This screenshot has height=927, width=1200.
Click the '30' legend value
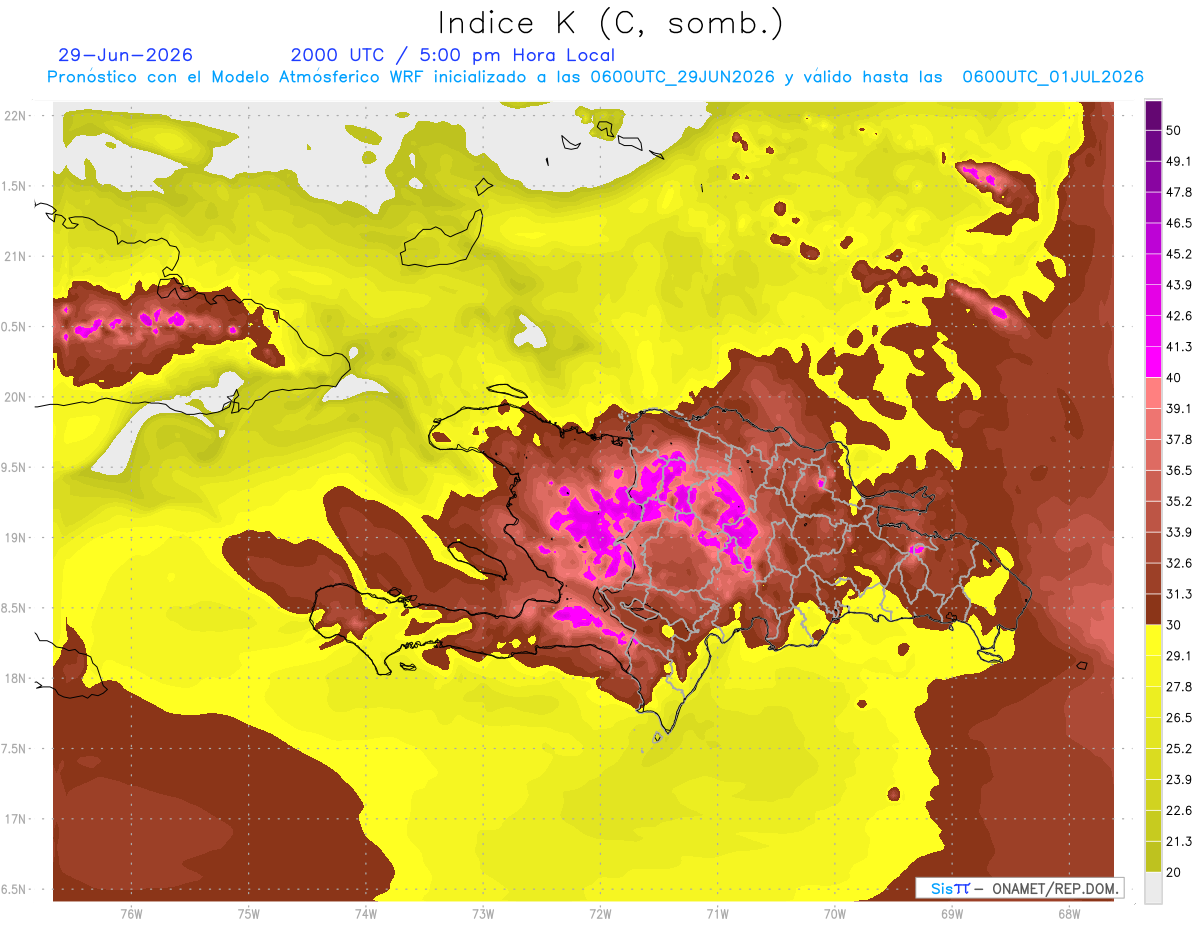[x=1174, y=625]
